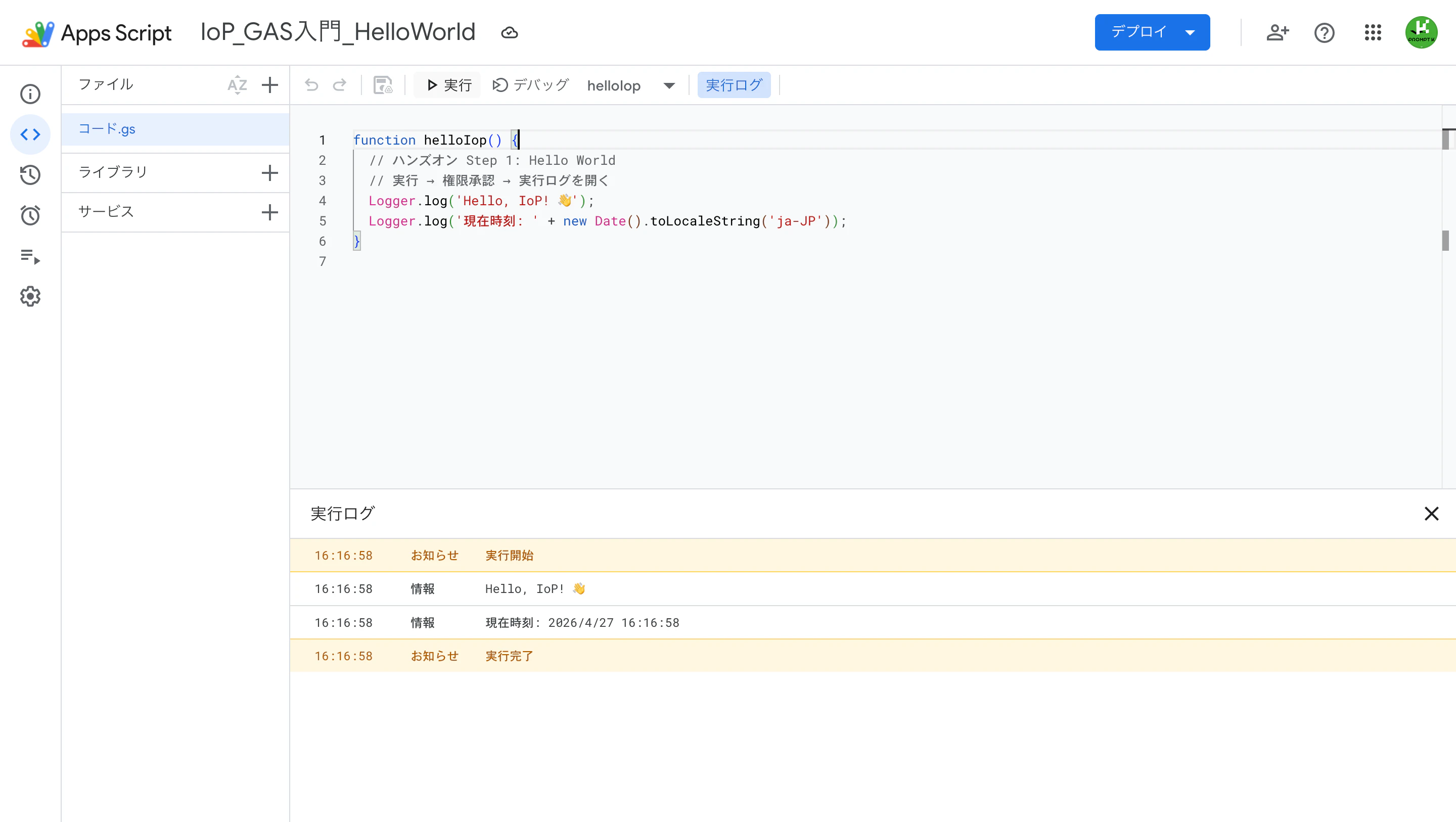Add a library with plus icon

pyautogui.click(x=269, y=172)
